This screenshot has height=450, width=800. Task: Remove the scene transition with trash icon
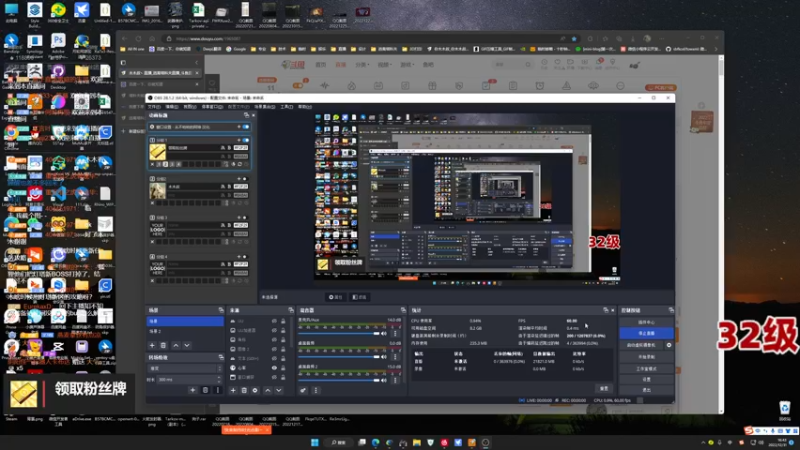[x=205, y=390]
